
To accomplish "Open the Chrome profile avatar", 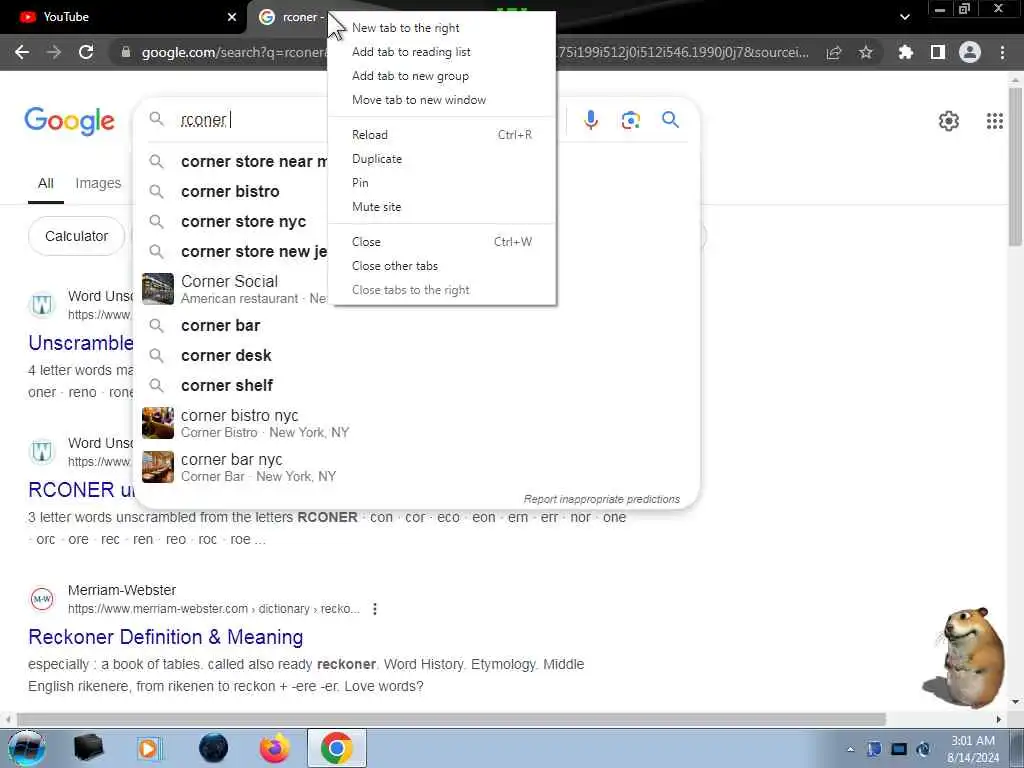I will click(x=970, y=52).
